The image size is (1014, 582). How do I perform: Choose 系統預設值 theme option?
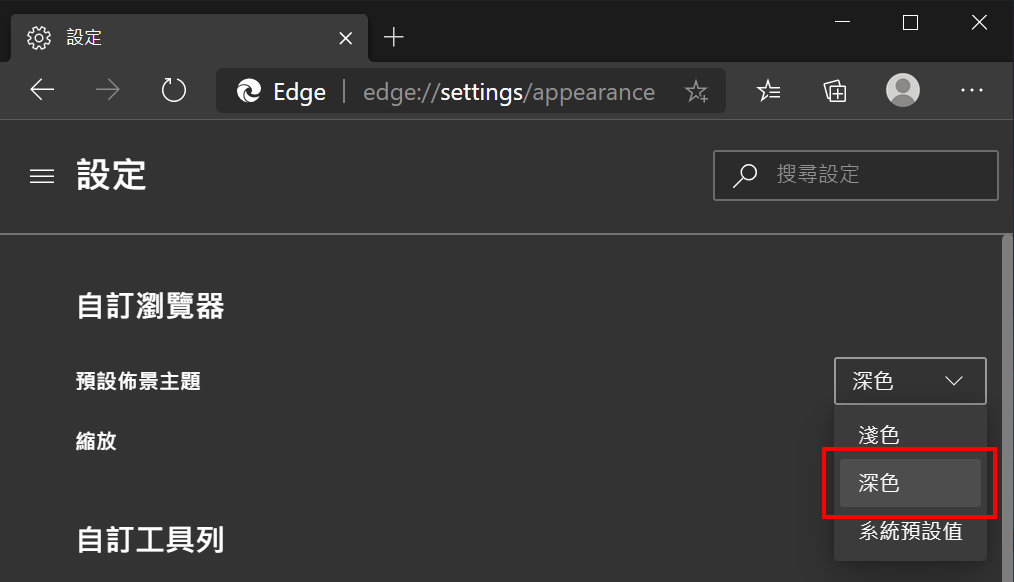tap(910, 532)
